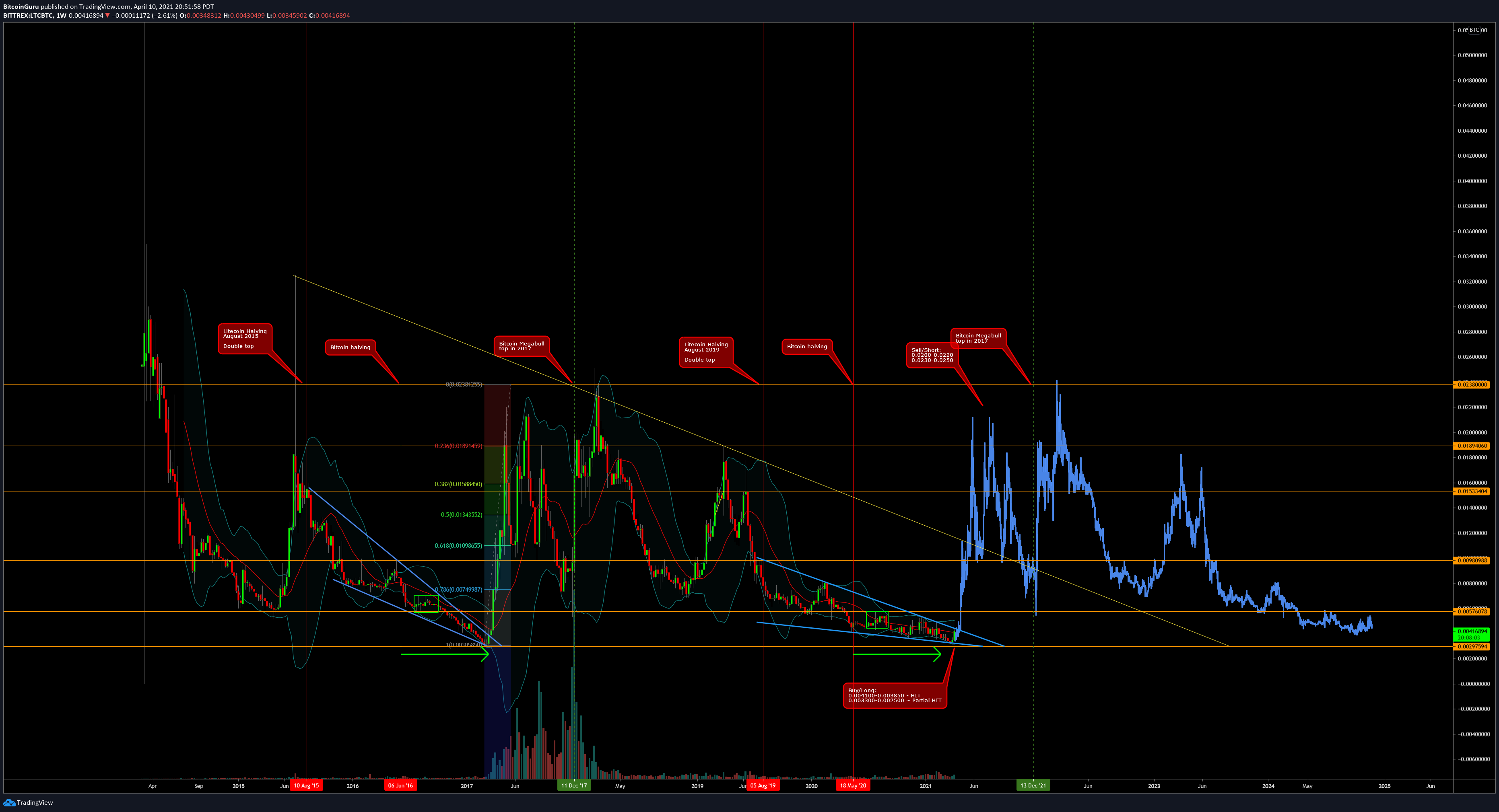The height and width of the screenshot is (812, 1499).
Task: Click the 2016 year label on time axis
Action: (x=353, y=786)
